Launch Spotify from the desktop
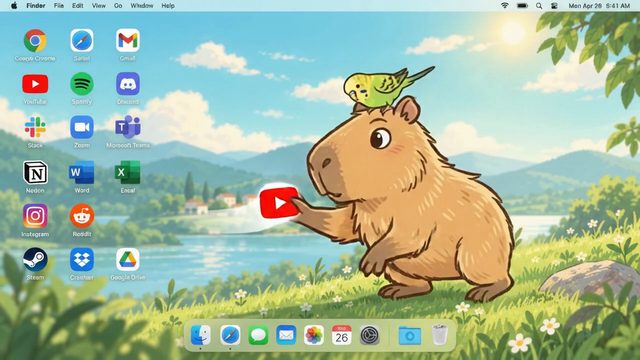640x360 pixels. 82,84
